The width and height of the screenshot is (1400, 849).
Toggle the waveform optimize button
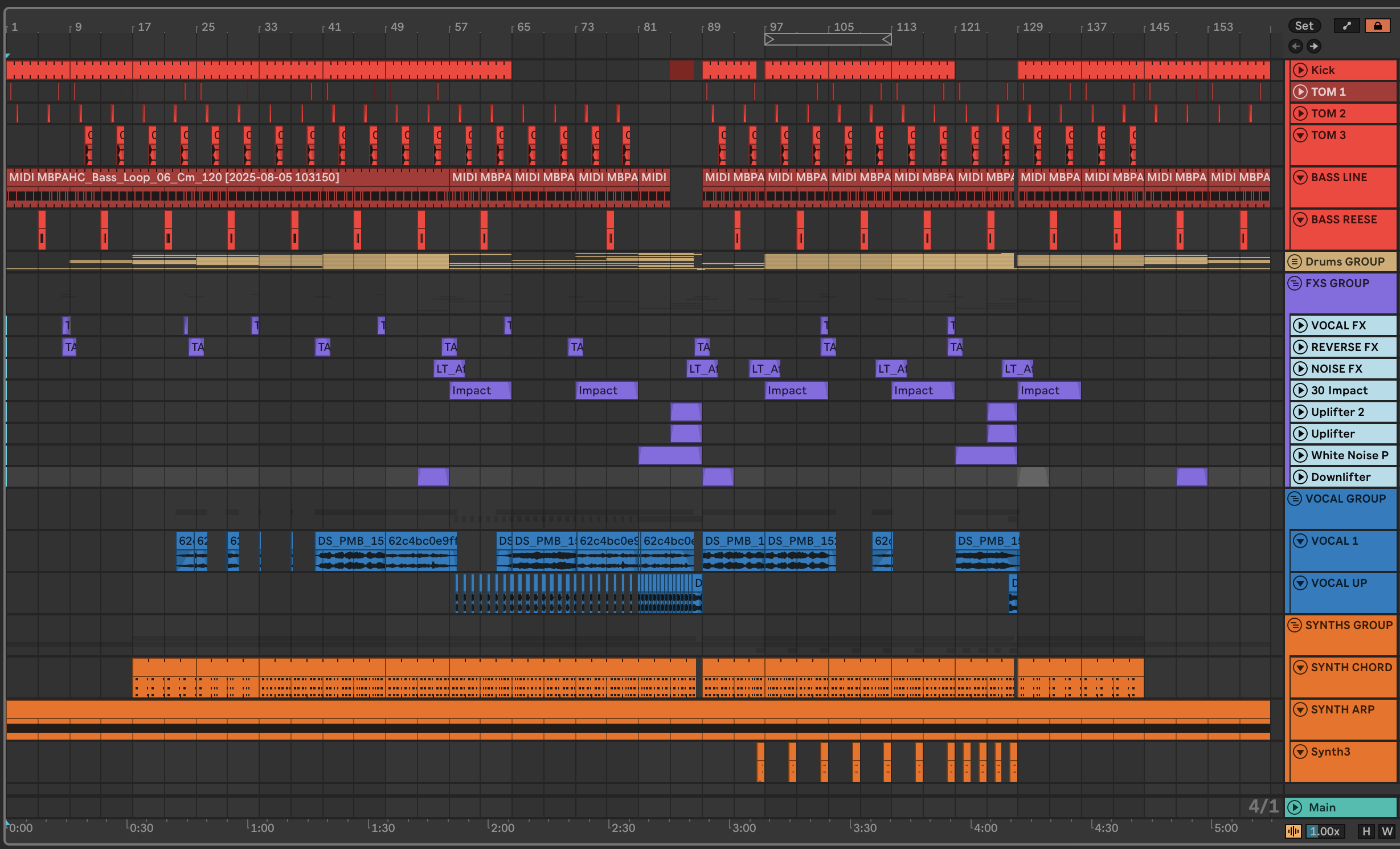(x=1293, y=831)
